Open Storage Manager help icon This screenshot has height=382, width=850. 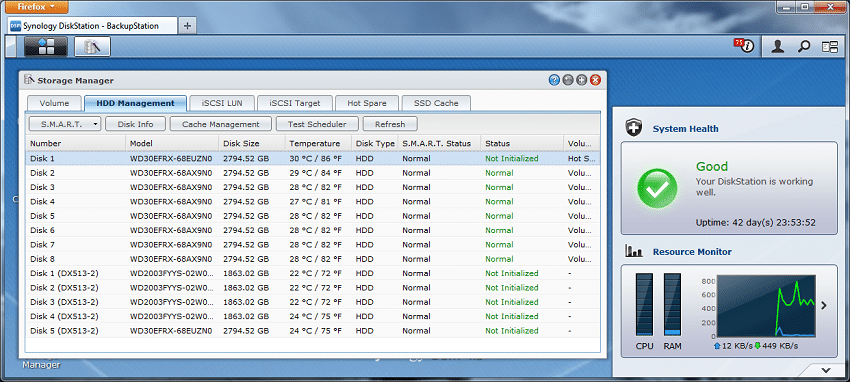554,80
